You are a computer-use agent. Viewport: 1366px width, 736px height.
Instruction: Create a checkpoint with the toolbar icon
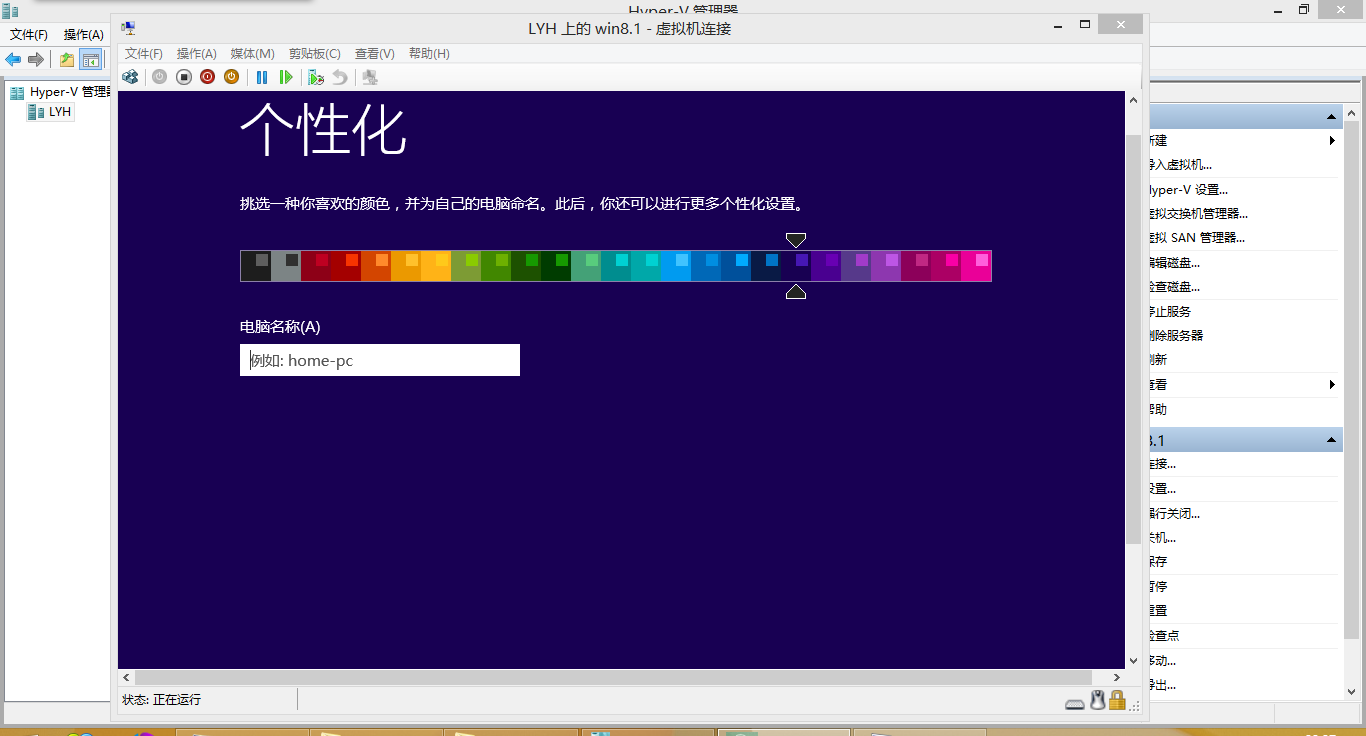316,77
